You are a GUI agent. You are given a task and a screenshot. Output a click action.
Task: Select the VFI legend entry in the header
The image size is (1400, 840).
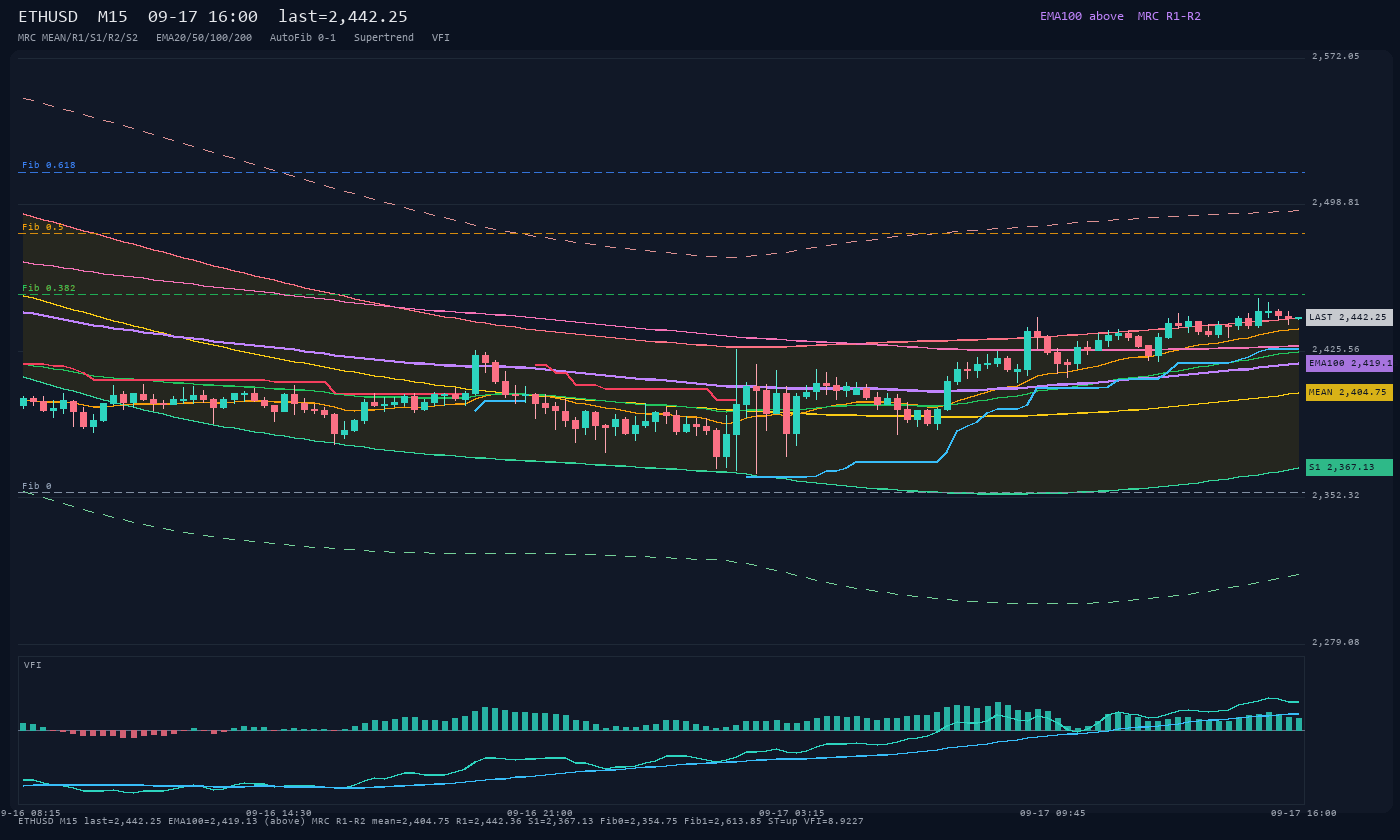click(x=441, y=37)
